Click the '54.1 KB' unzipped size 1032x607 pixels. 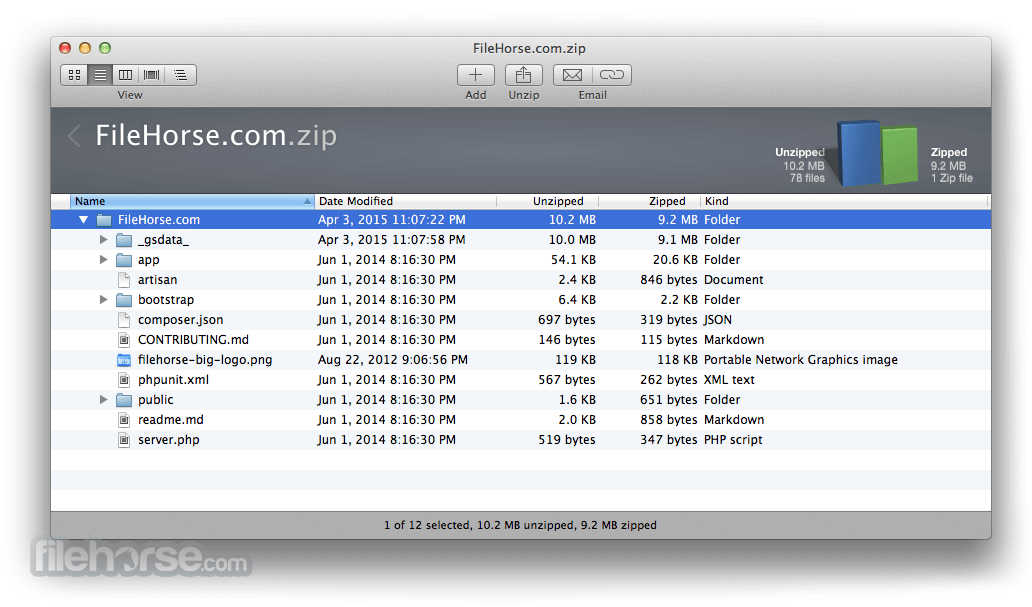coord(573,260)
